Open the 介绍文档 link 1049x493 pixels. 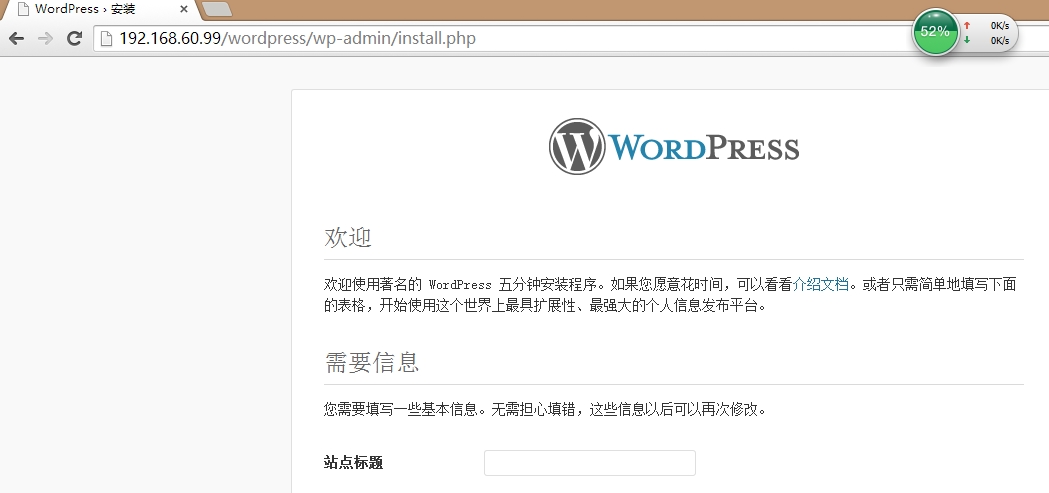click(x=820, y=284)
